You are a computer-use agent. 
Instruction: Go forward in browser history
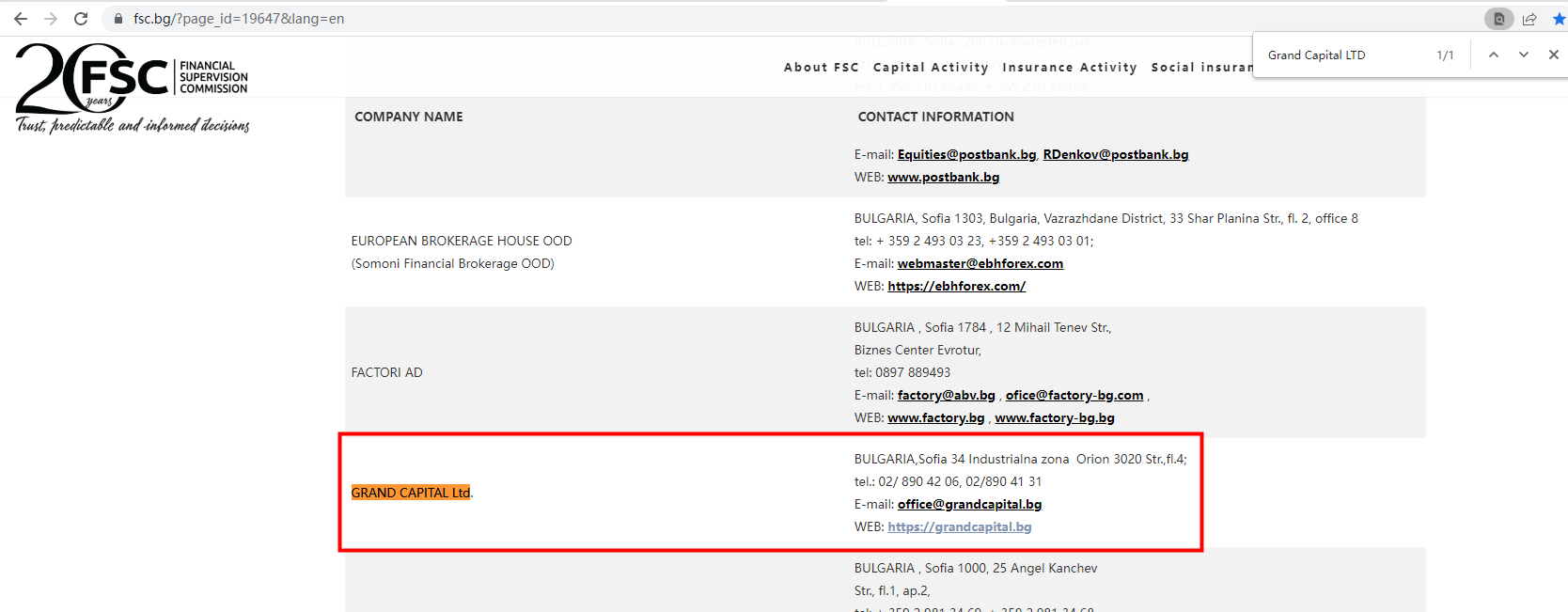pos(51,19)
